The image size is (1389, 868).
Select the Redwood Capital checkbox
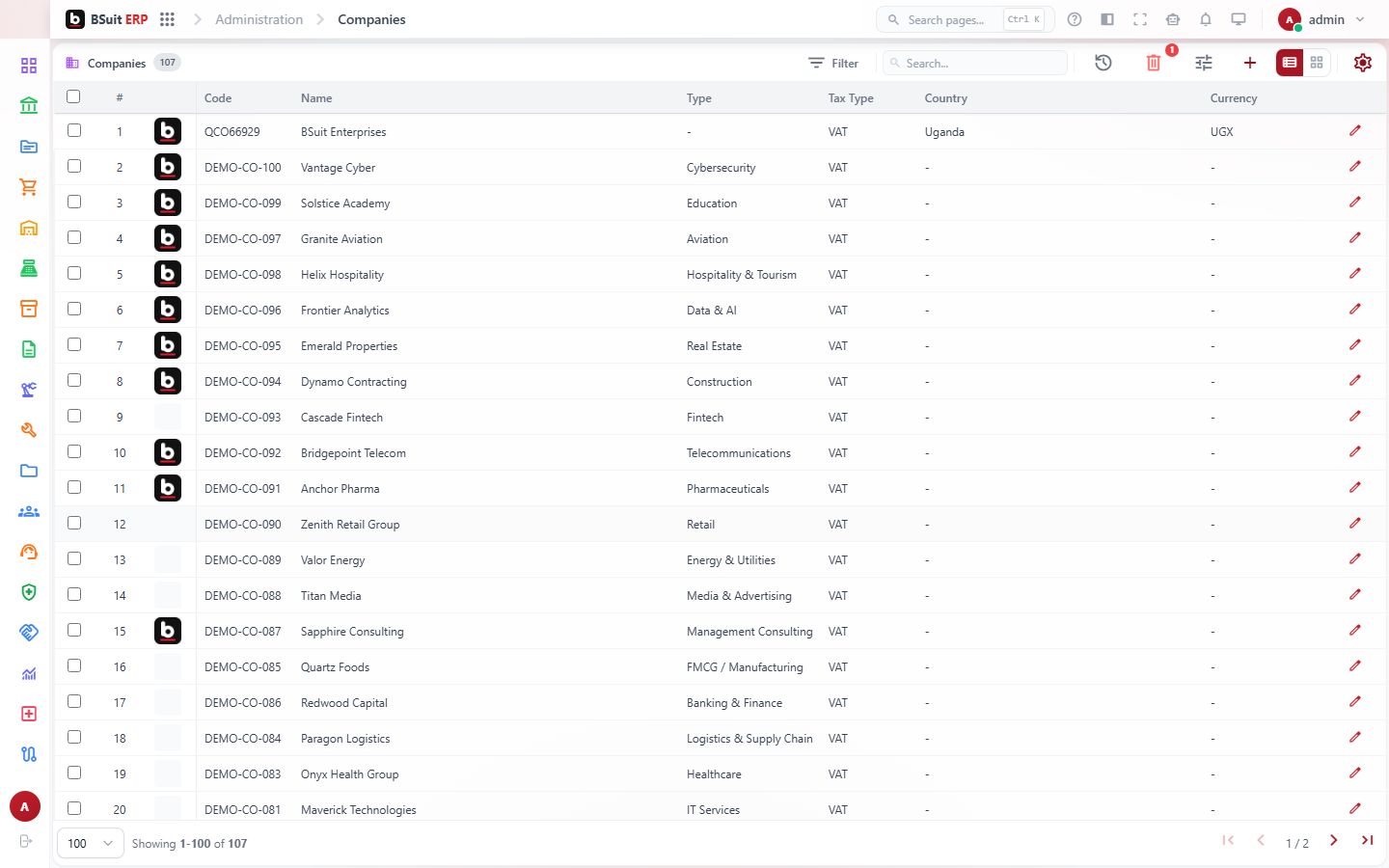[74, 701]
